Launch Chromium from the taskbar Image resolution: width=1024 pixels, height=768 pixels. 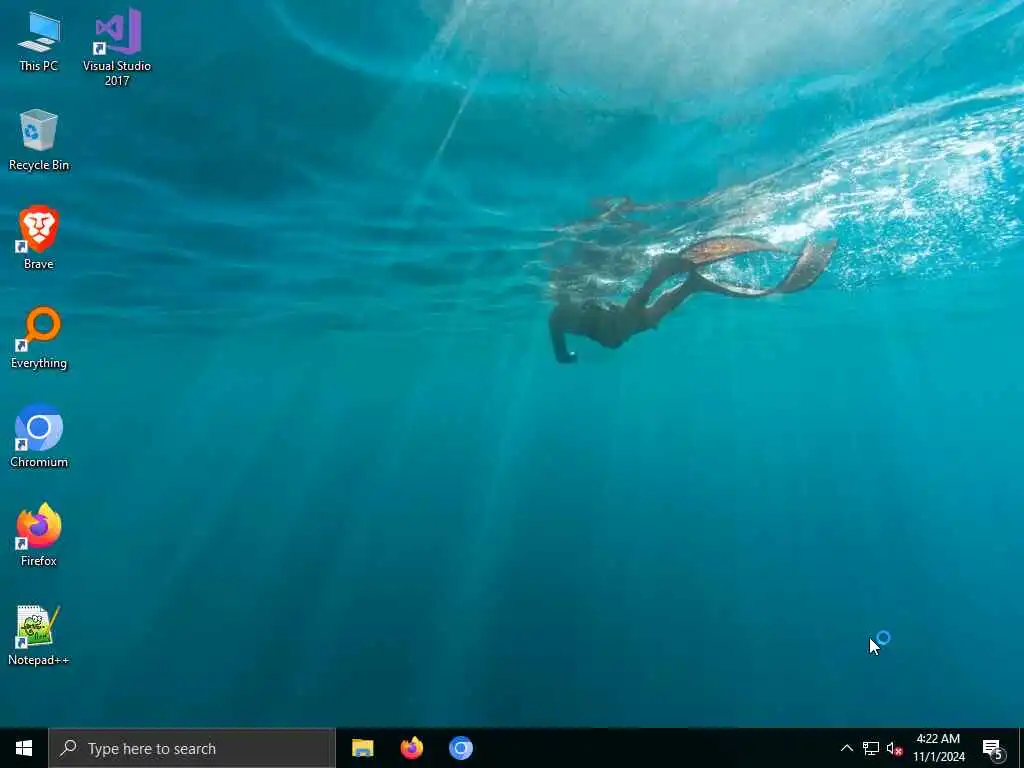click(x=460, y=748)
